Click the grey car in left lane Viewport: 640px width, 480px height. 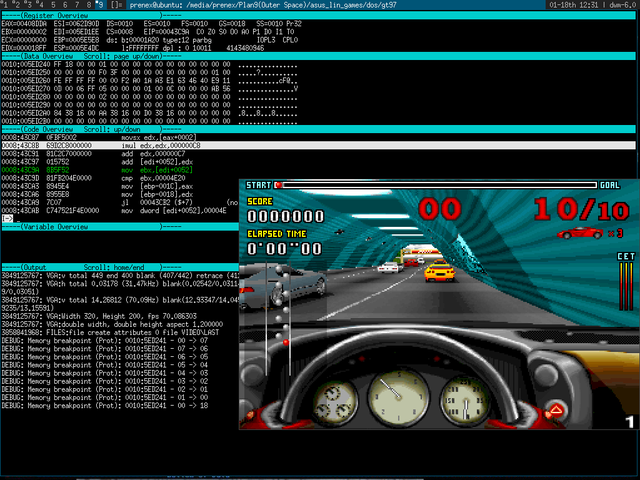pyautogui.click(x=282, y=288)
